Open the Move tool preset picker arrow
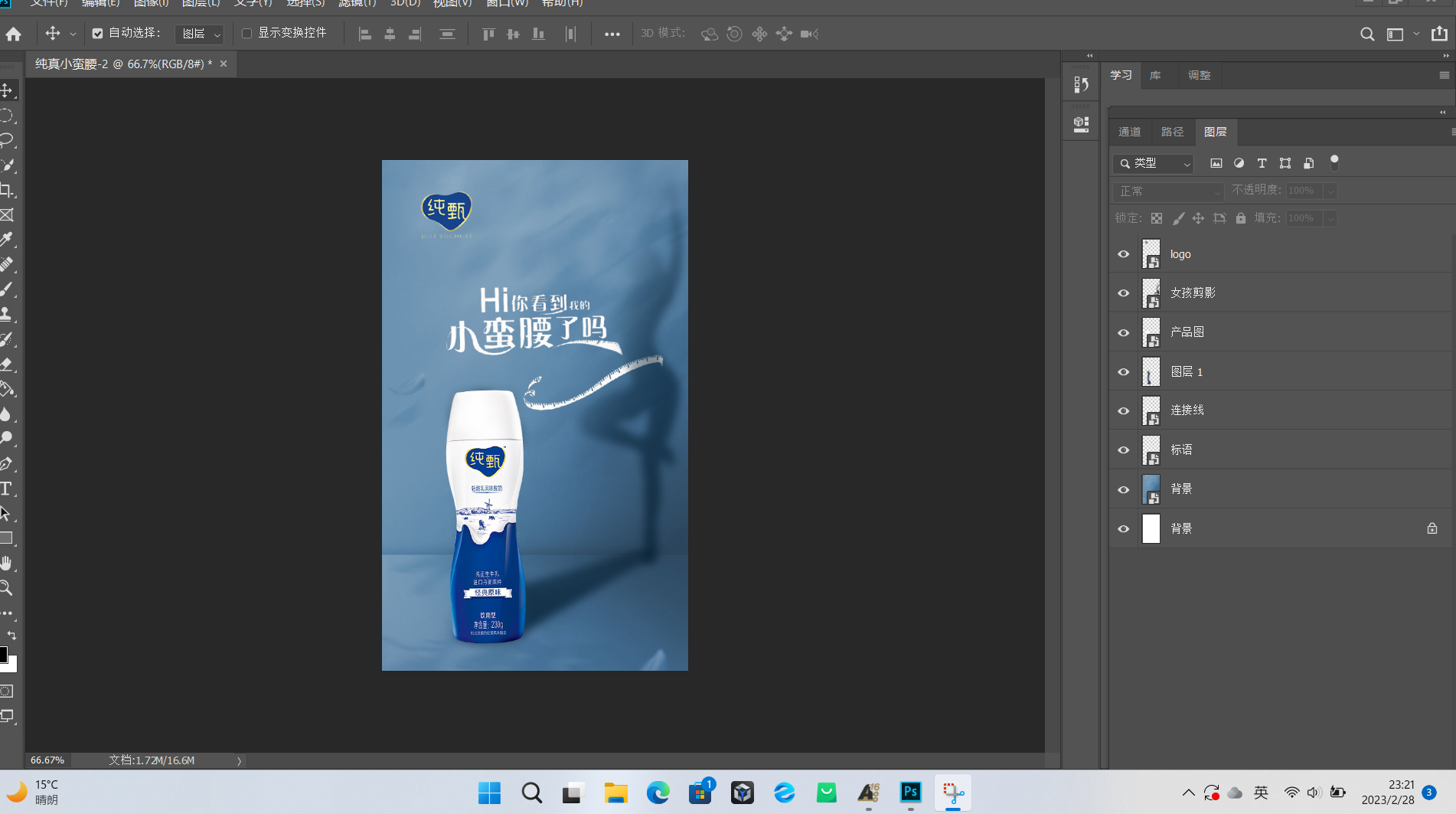This screenshot has width=1456, height=814. pyautogui.click(x=73, y=34)
